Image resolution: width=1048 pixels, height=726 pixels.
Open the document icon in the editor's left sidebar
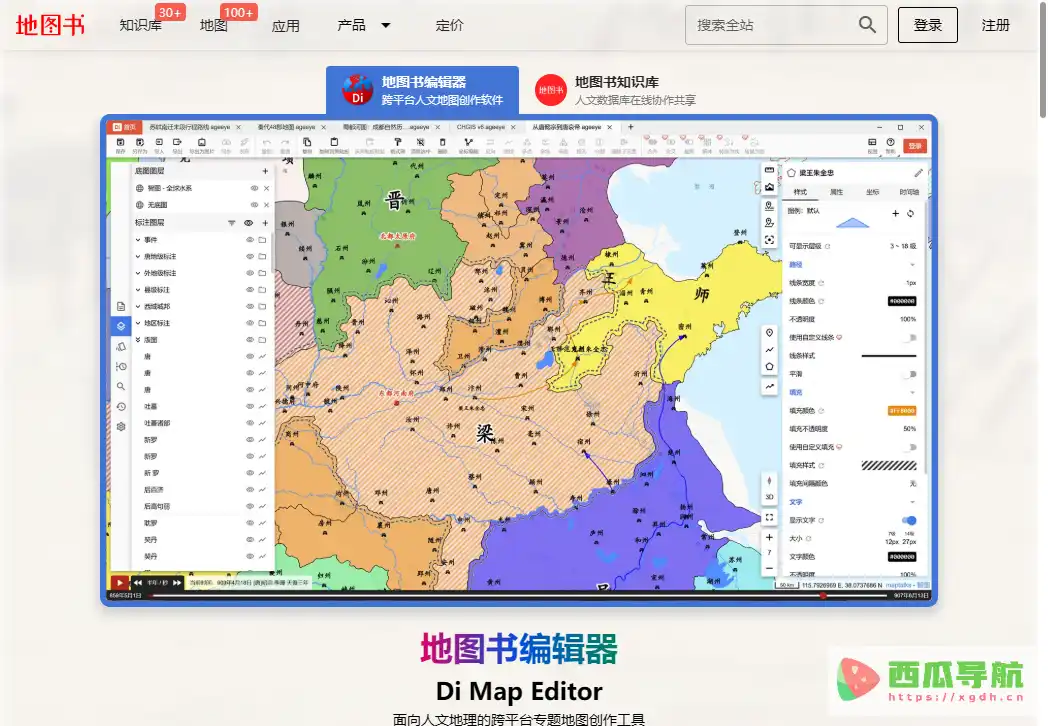point(121,306)
